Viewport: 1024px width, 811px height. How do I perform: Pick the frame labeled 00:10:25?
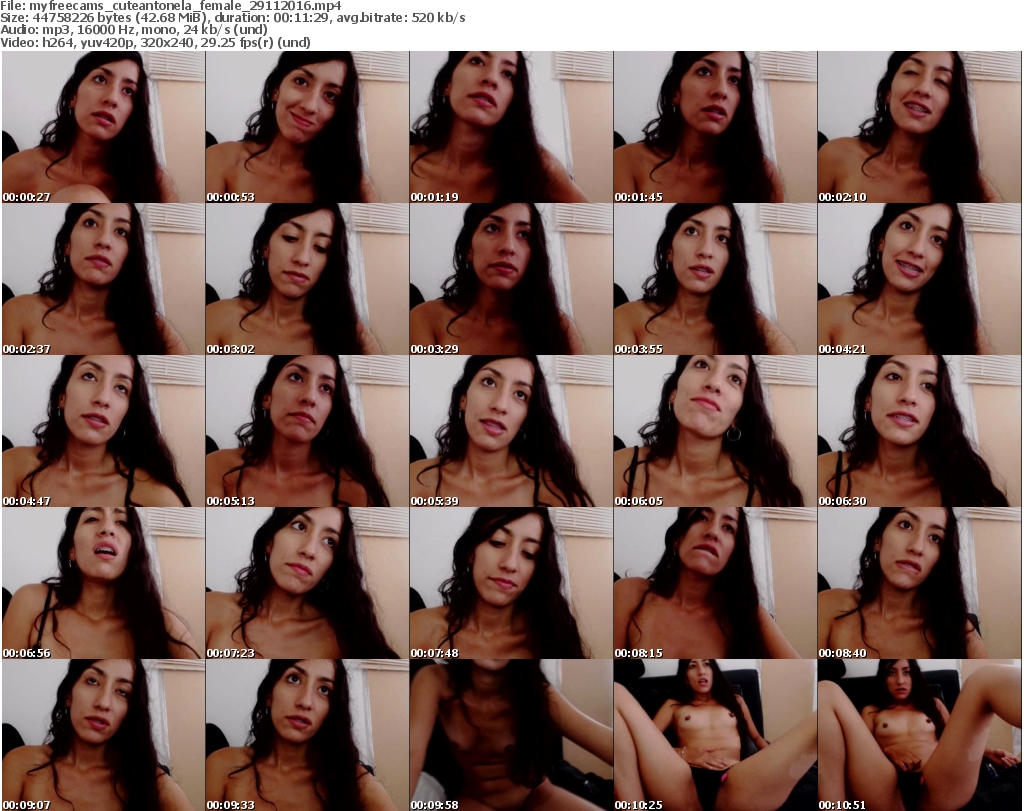[715, 735]
